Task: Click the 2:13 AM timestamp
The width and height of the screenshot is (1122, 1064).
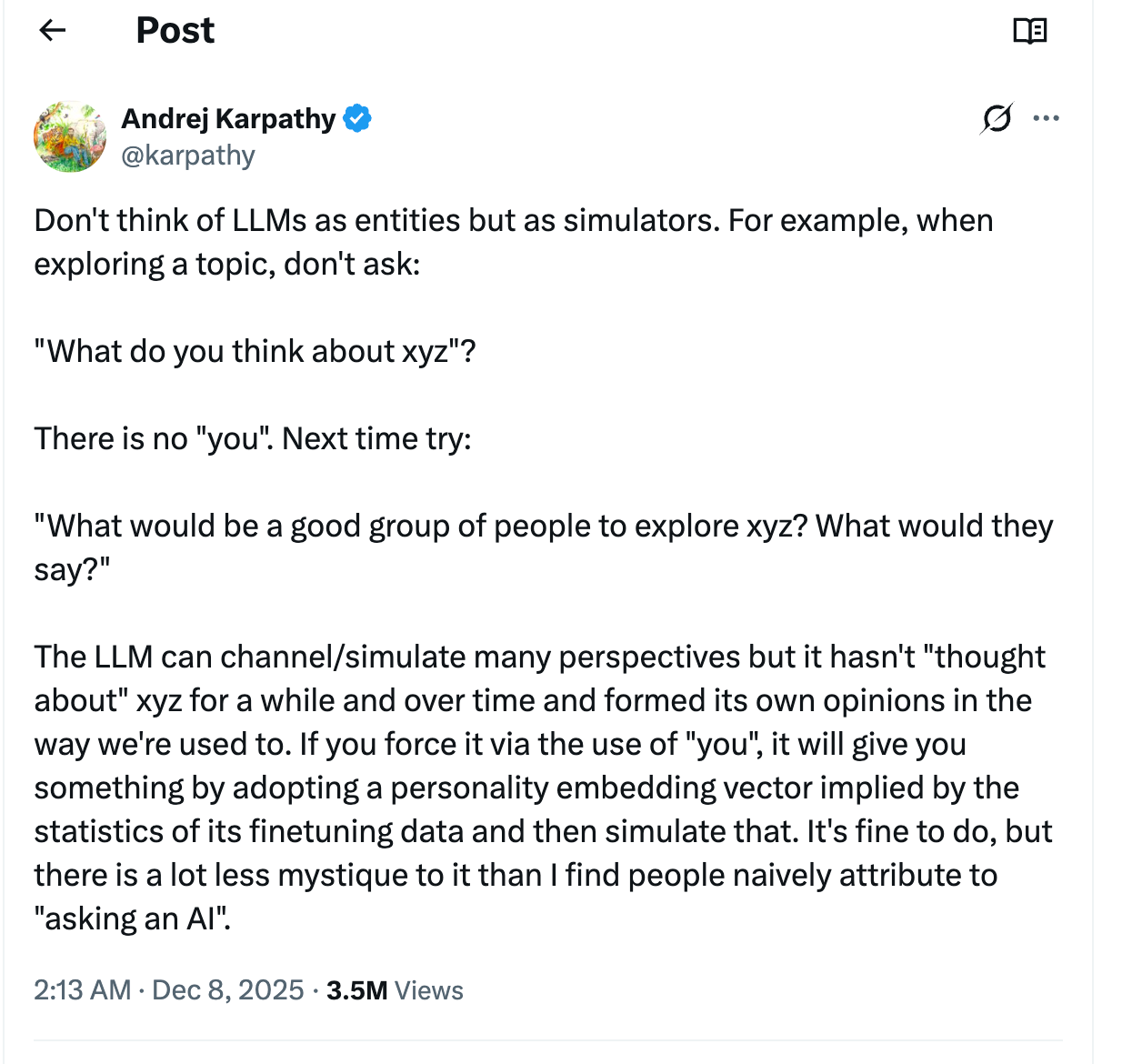Action: pyautogui.click(x=82, y=989)
